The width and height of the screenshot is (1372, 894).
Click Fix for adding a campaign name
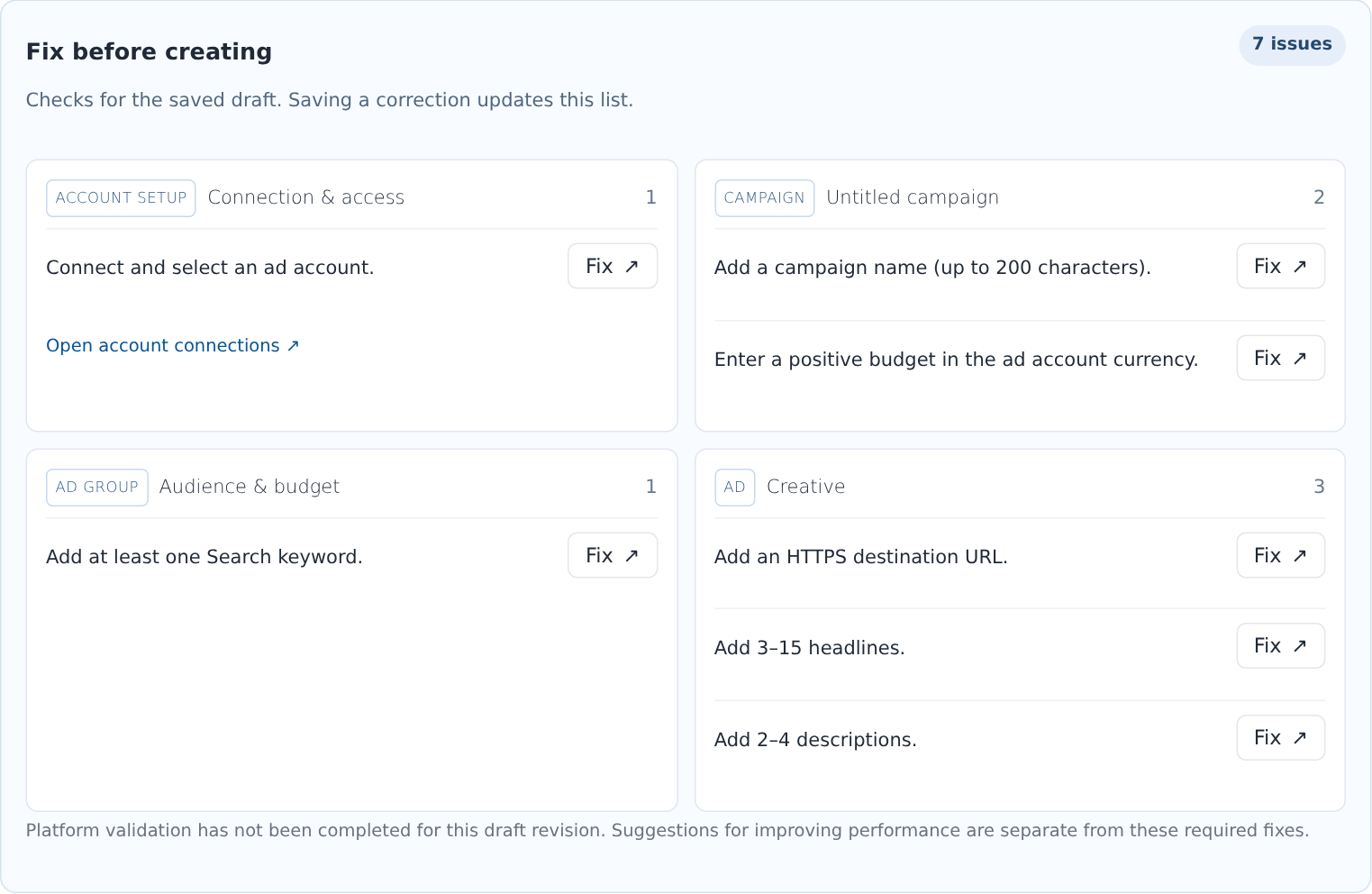1280,266
